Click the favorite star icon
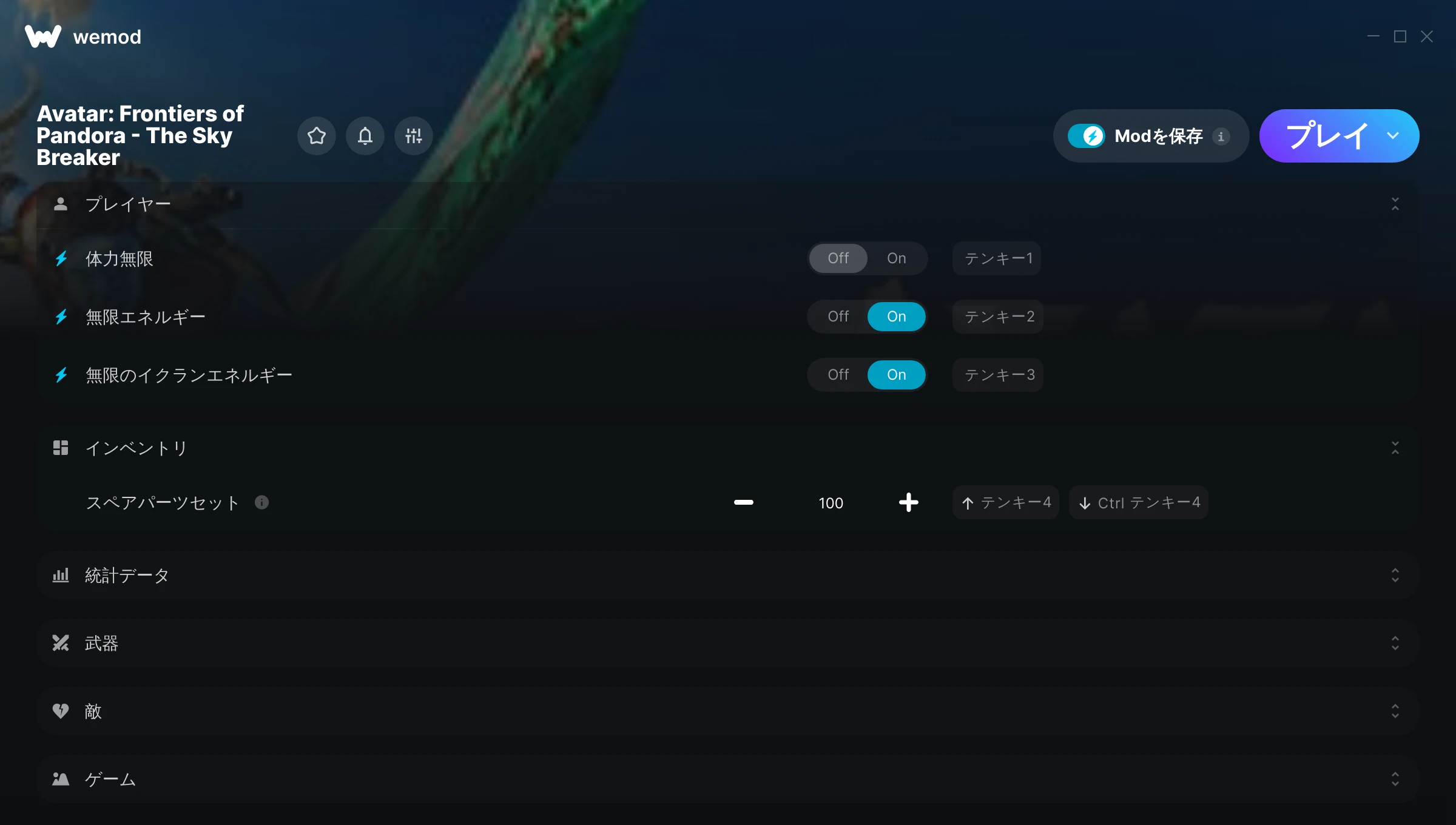Viewport: 1456px width, 825px height. 317,136
